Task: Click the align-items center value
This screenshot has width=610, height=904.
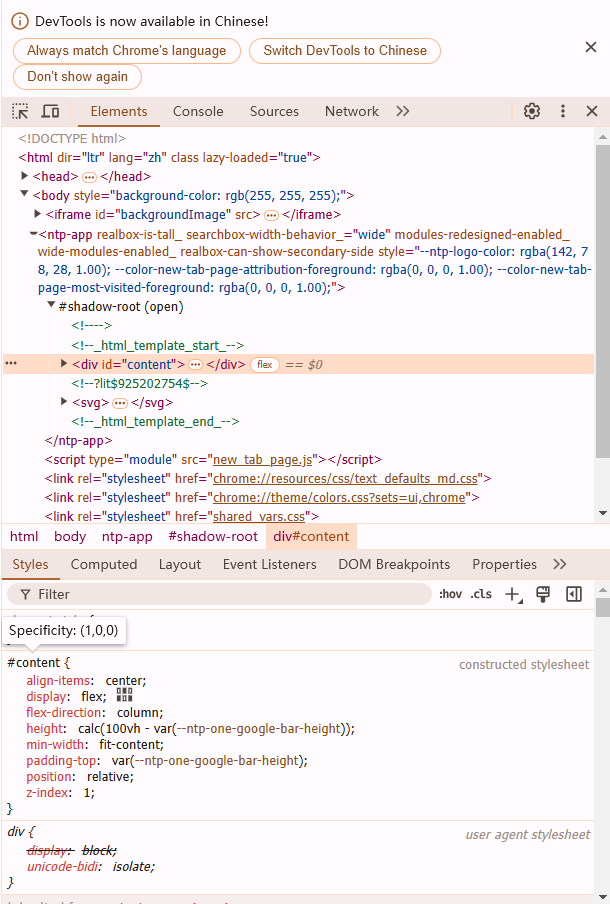Action: click(x=126, y=681)
